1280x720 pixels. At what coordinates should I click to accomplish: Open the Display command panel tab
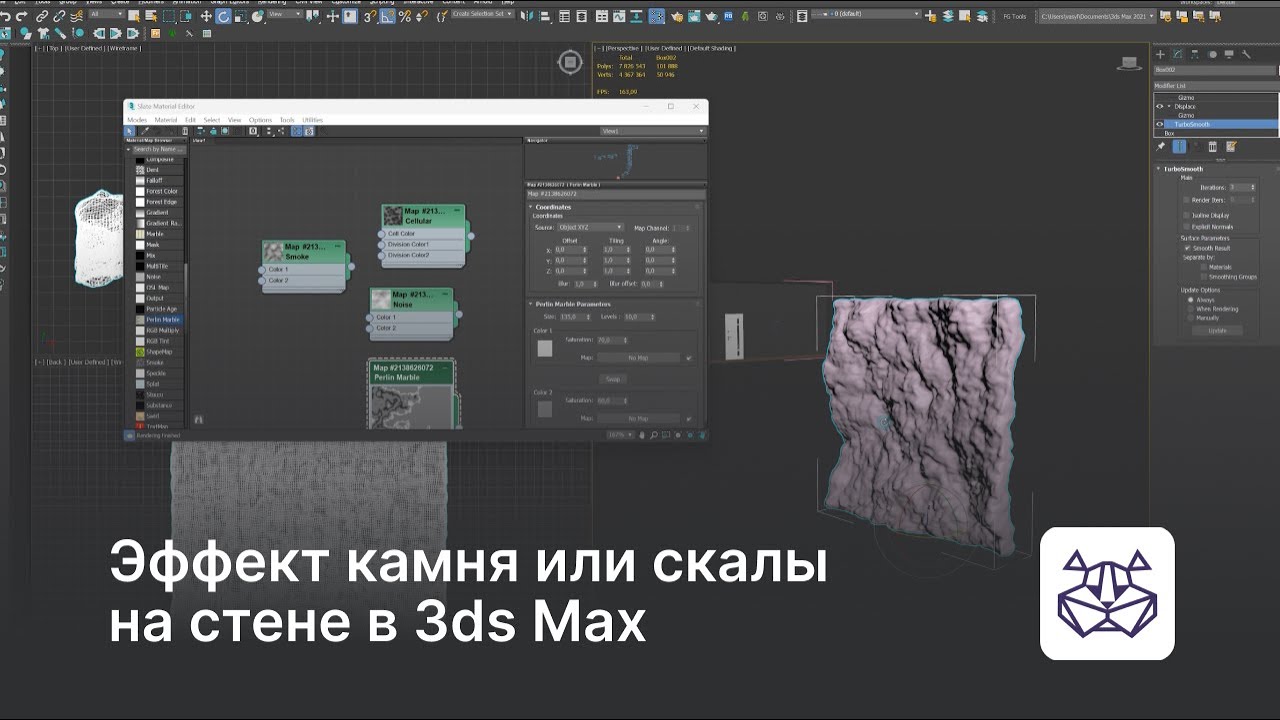1229,54
